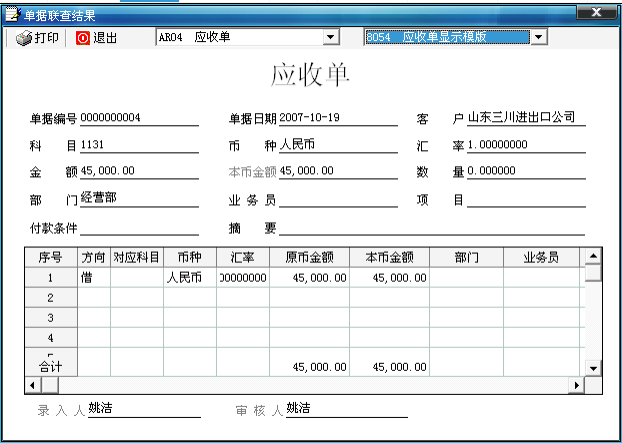Click the horizontal scrollbar thumb of the table
The height and width of the screenshot is (443, 622).
[50, 385]
